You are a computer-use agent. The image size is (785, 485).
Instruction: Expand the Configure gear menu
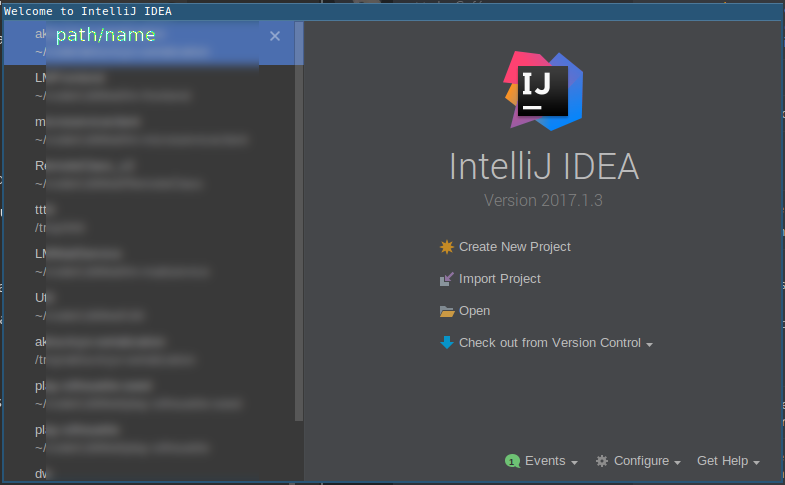click(x=638, y=461)
